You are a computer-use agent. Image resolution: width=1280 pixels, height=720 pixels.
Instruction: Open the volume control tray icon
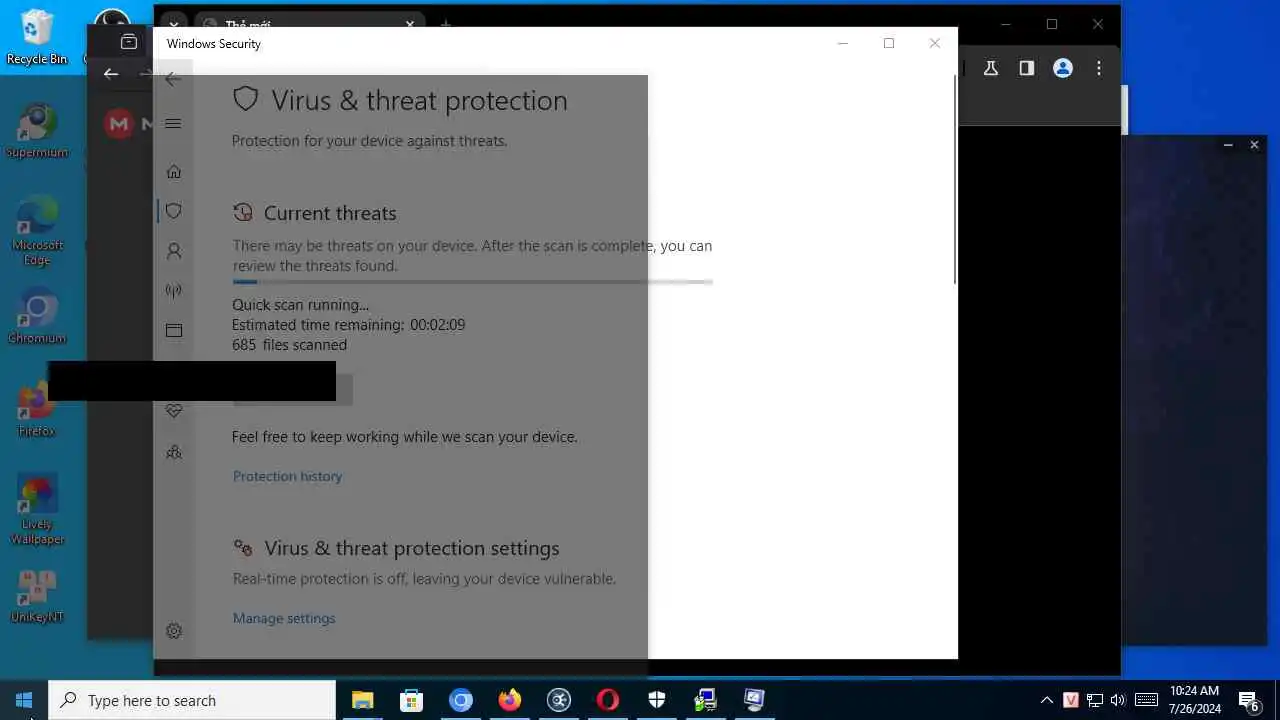pos(1118,700)
